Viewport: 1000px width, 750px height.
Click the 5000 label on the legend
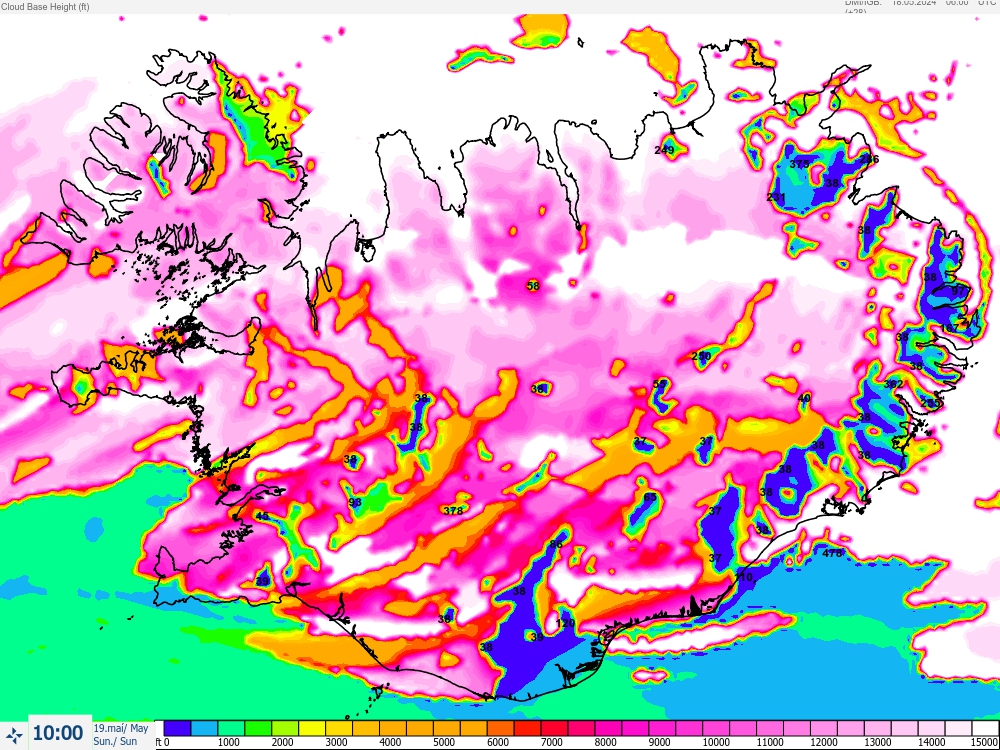coord(444,743)
